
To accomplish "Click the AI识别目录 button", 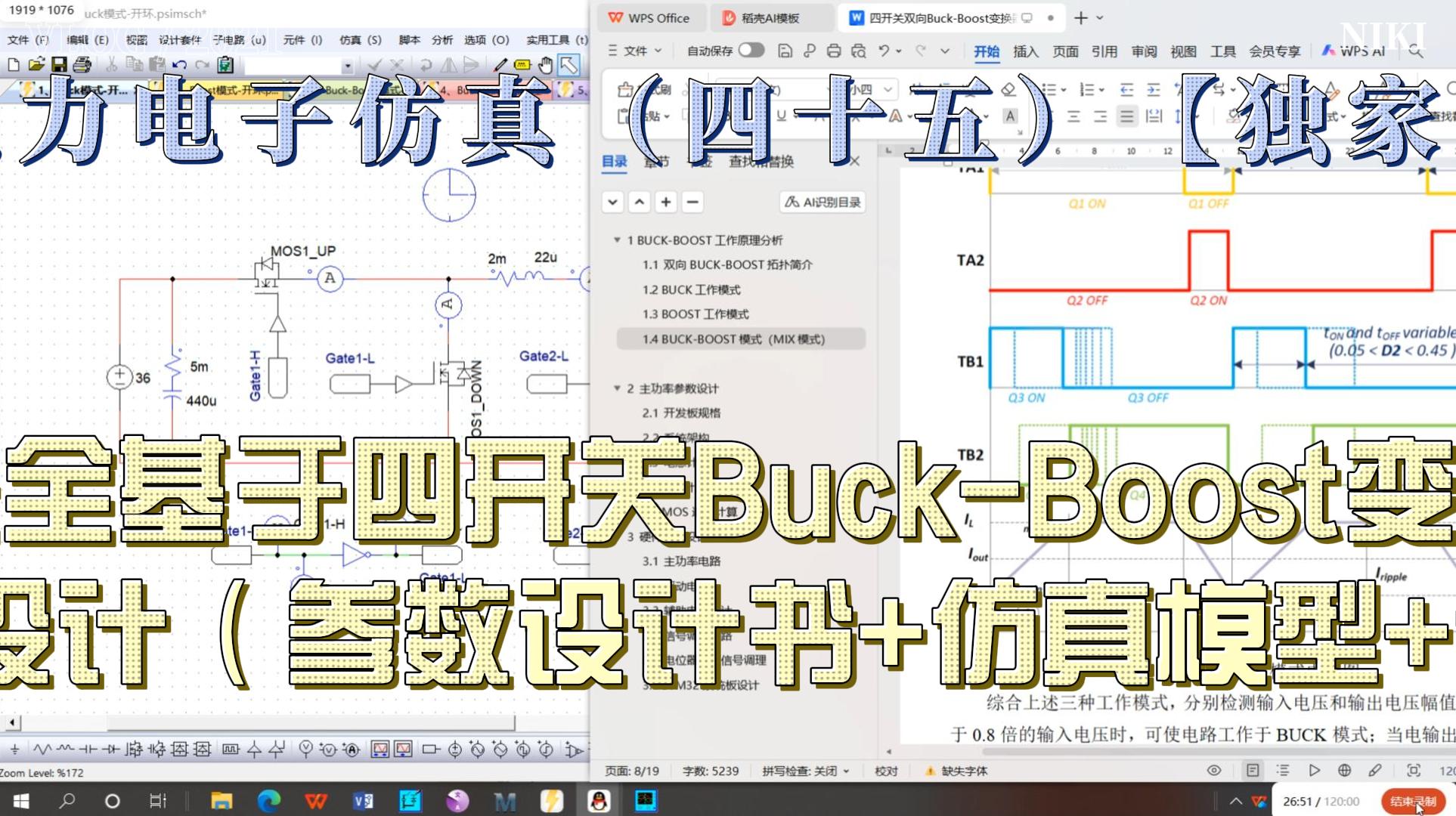I will point(822,202).
